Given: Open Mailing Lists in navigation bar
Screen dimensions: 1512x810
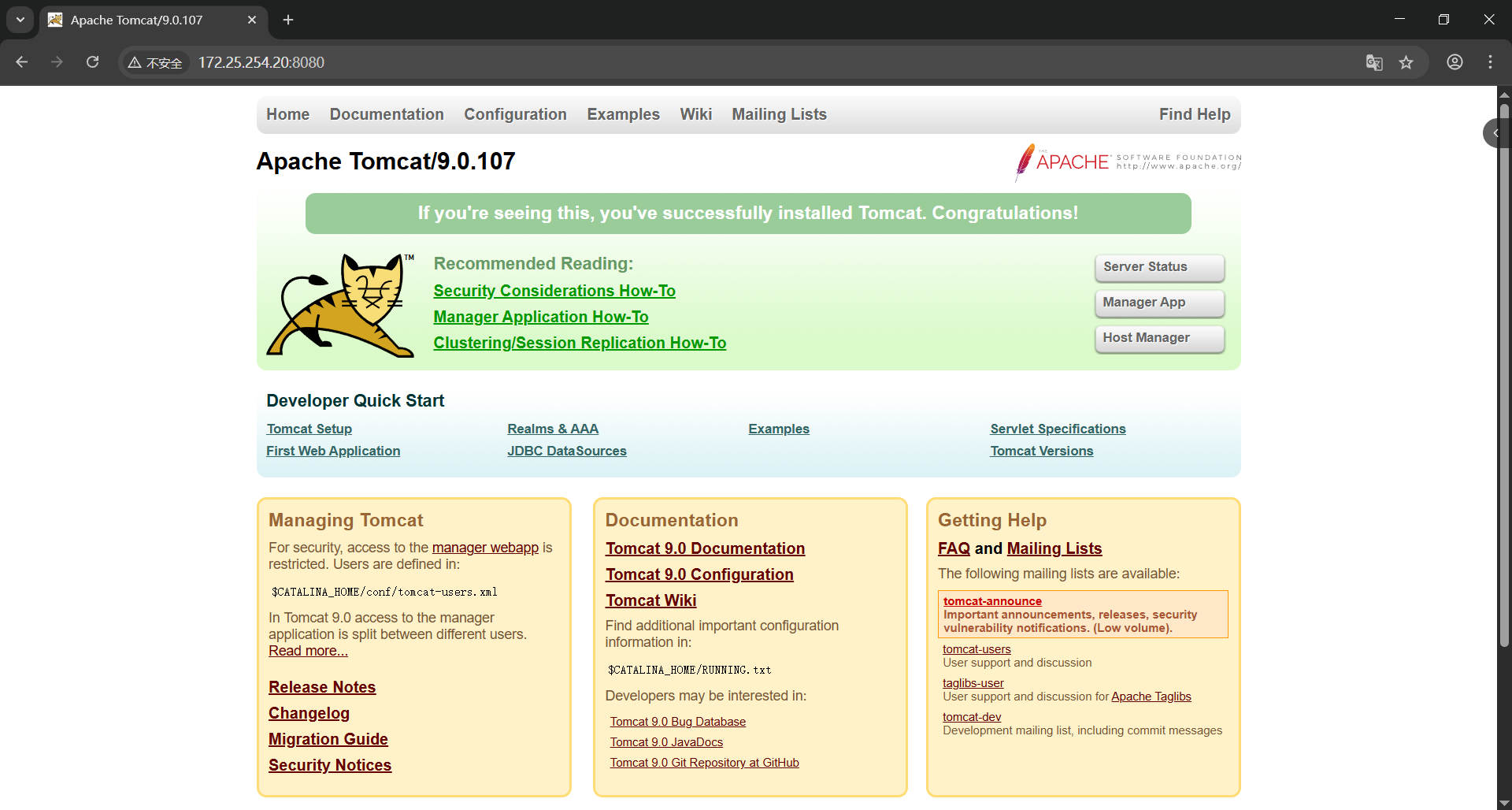Looking at the screenshot, I should 779,114.
